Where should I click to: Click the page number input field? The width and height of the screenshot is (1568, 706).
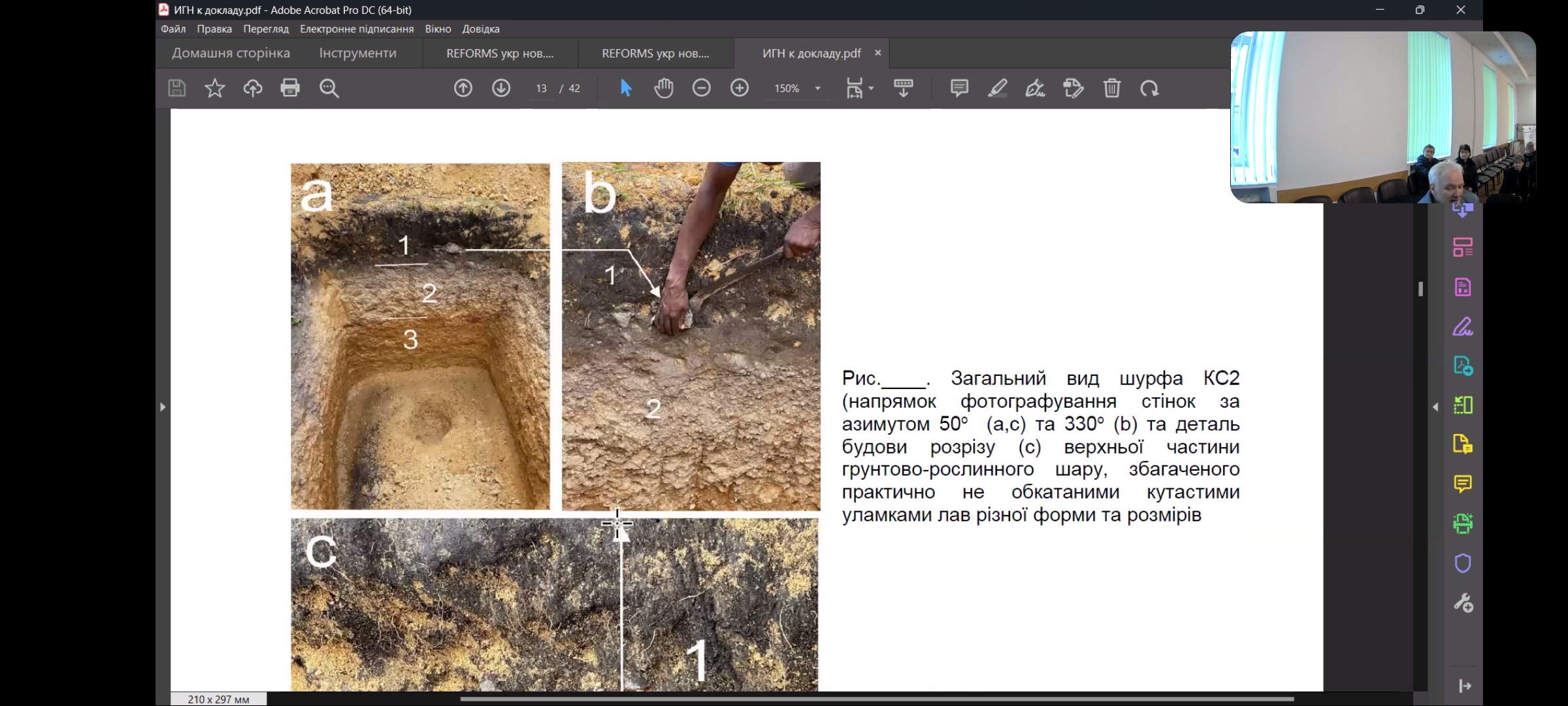point(541,88)
